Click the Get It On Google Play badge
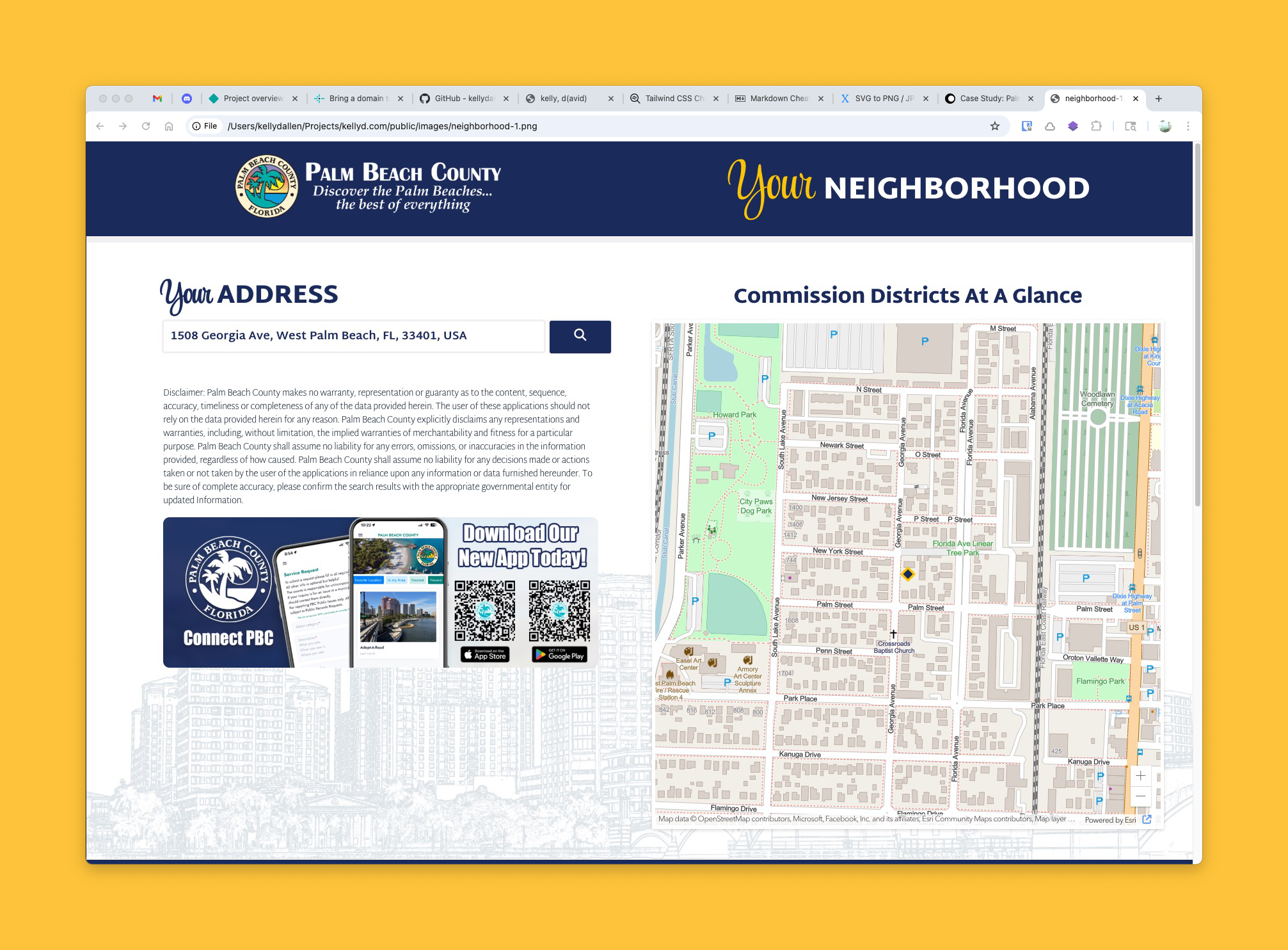Screen dimensions: 1288x950 [x=559, y=656]
